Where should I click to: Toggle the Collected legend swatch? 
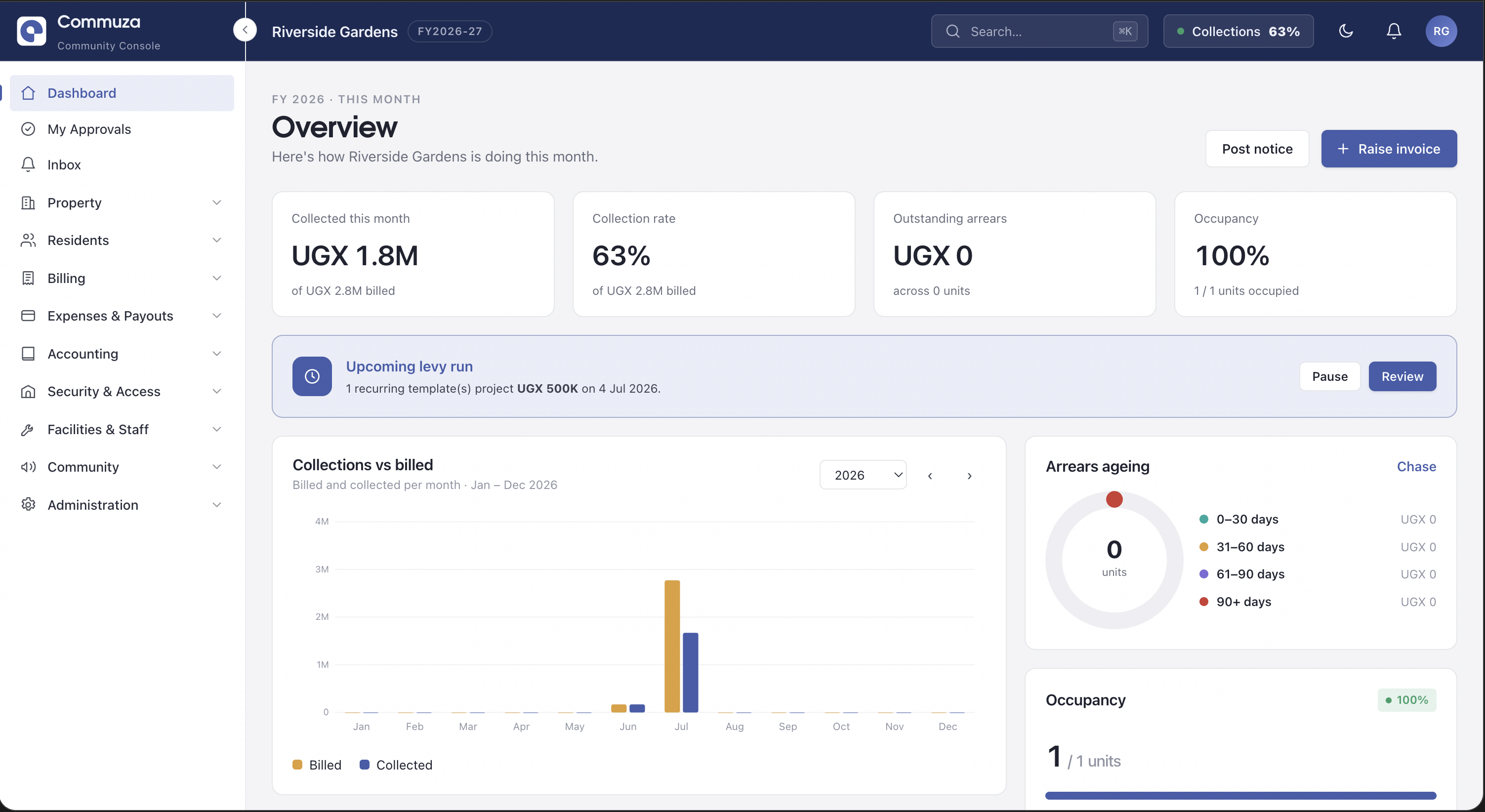(x=364, y=765)
